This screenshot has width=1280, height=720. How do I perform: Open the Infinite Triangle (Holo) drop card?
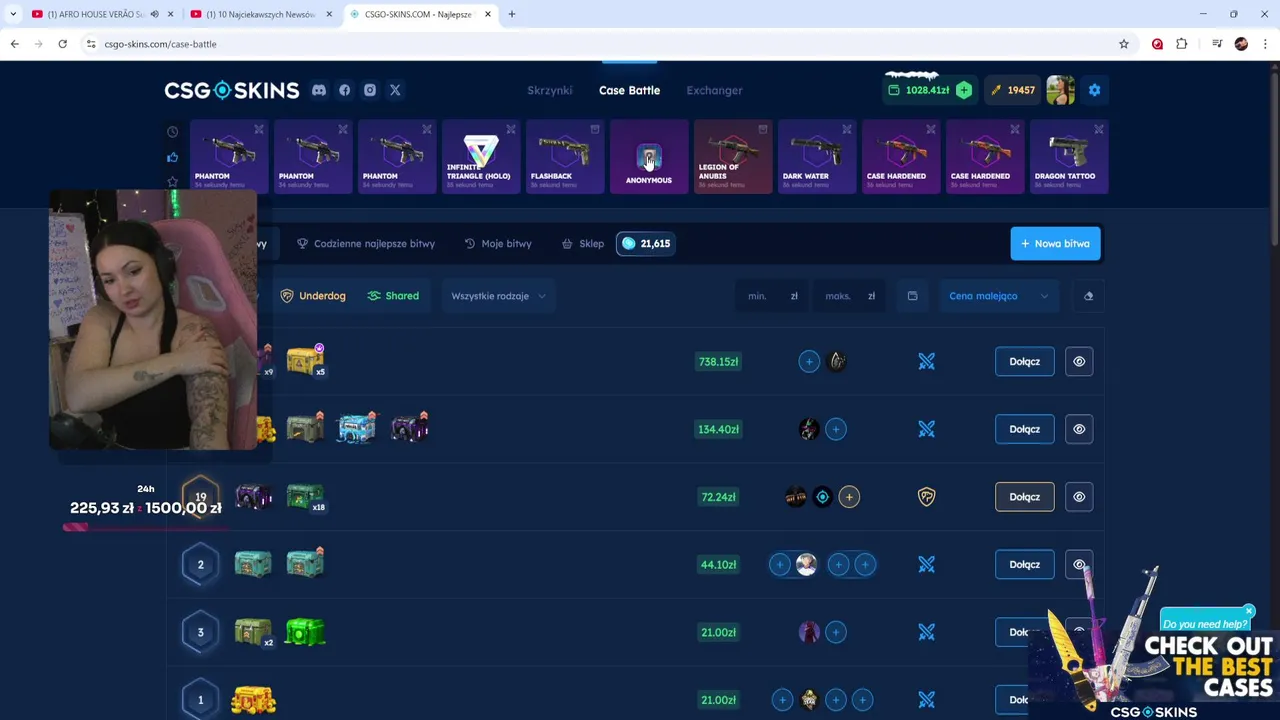481,156
